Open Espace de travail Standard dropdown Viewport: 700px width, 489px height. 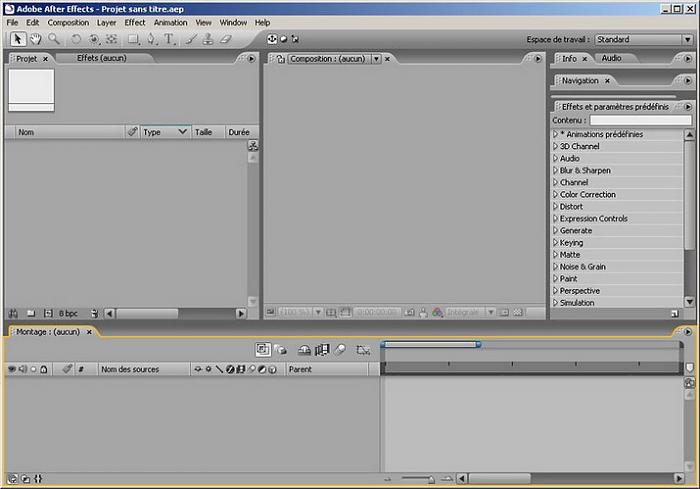click(688, 39)
